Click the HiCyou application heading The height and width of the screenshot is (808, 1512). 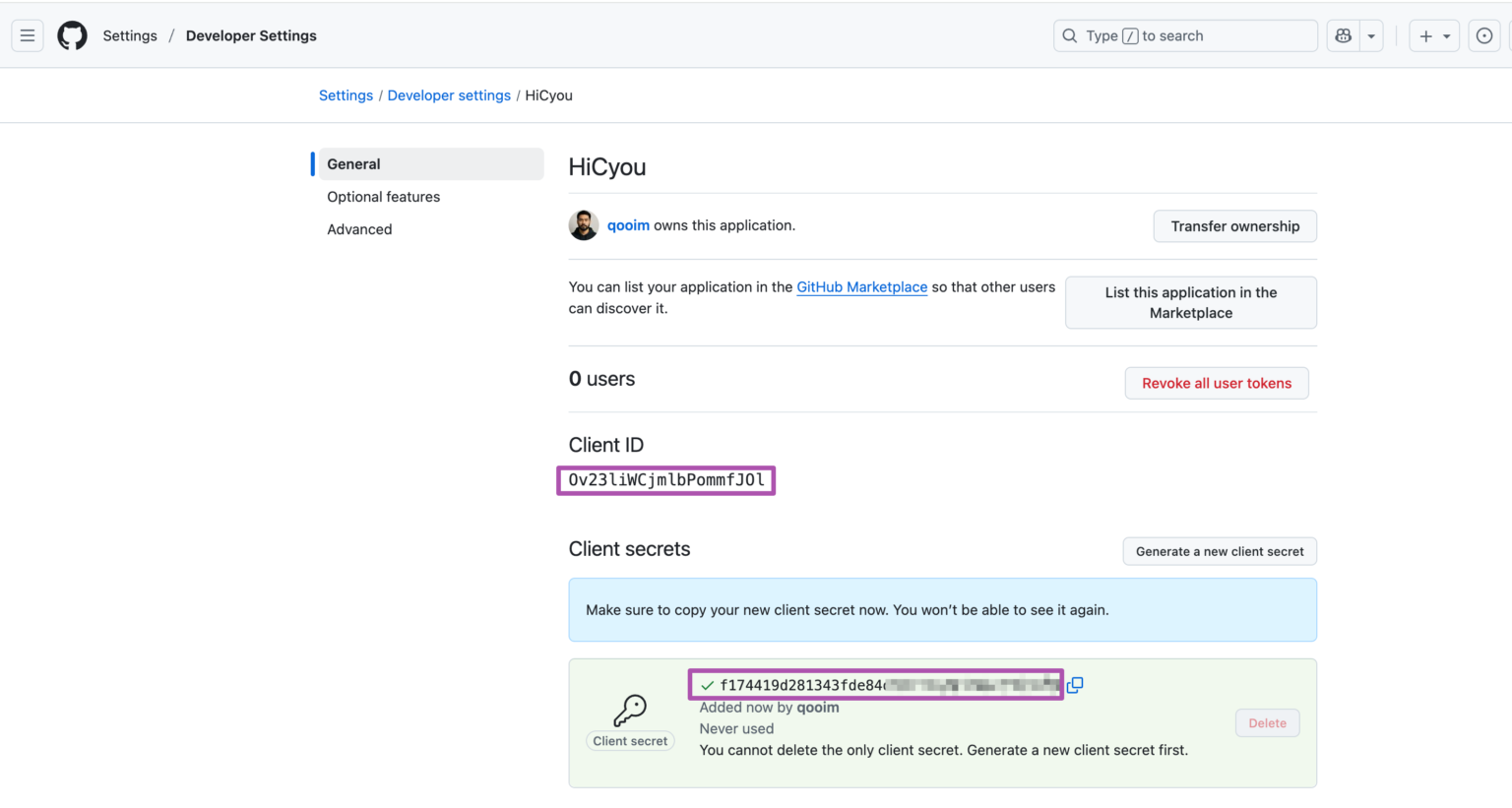tap(607, 167)
